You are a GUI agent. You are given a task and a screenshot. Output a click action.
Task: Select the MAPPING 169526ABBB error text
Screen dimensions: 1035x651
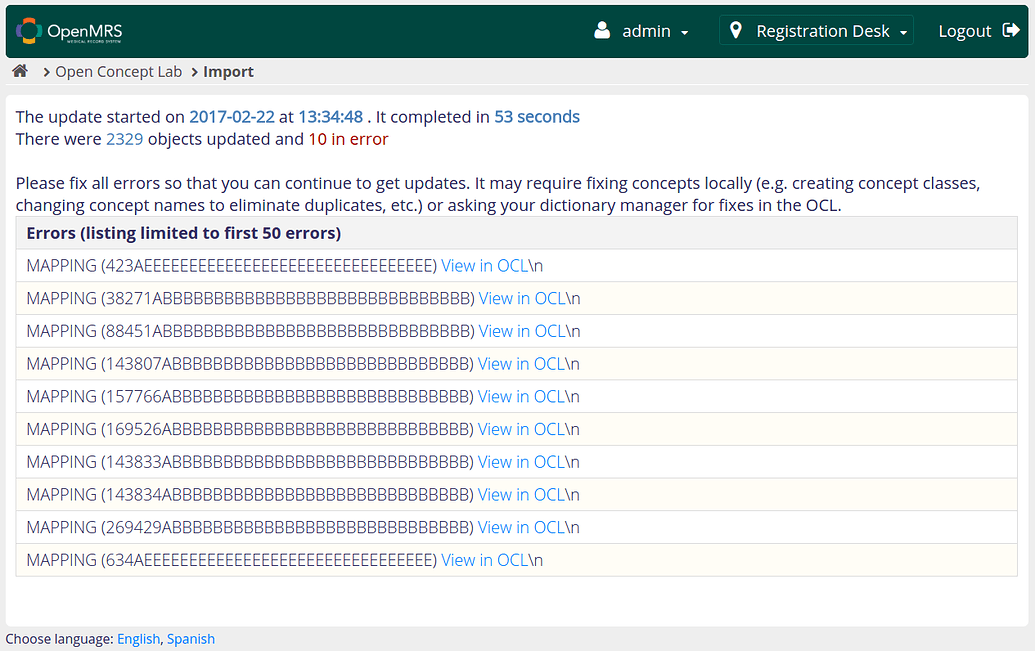(250, 429)
